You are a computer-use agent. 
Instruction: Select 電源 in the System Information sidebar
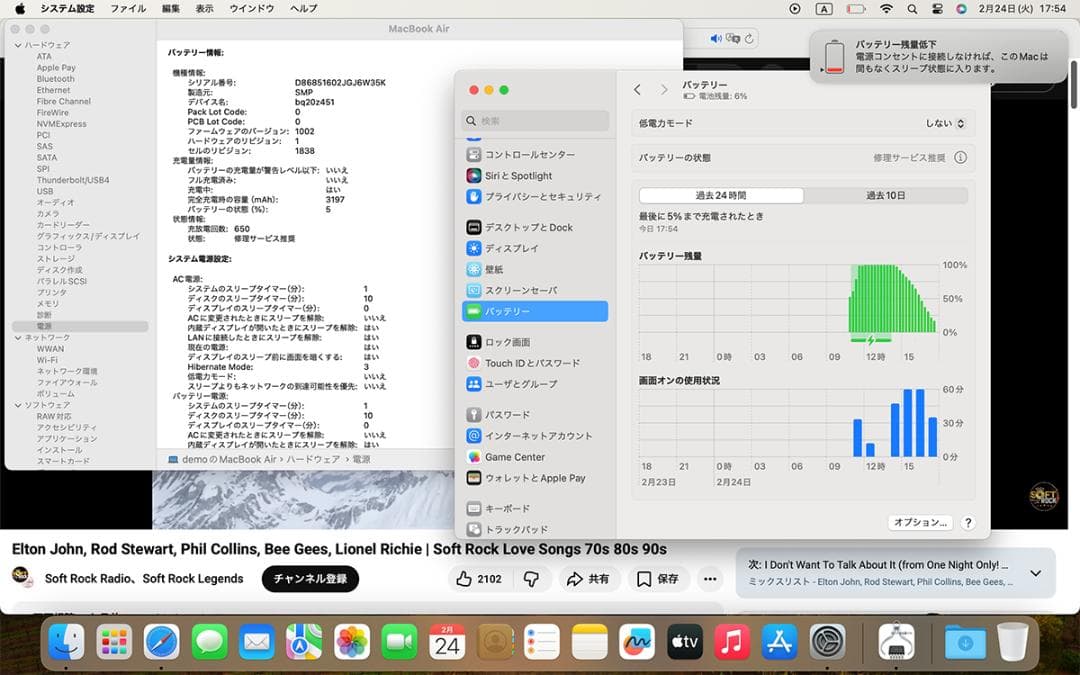pyautogui.click(x=43, y=326)
